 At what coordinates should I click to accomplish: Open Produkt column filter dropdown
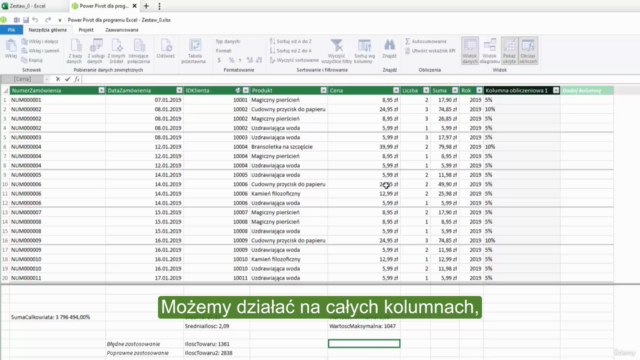click(x=323, y=90)
